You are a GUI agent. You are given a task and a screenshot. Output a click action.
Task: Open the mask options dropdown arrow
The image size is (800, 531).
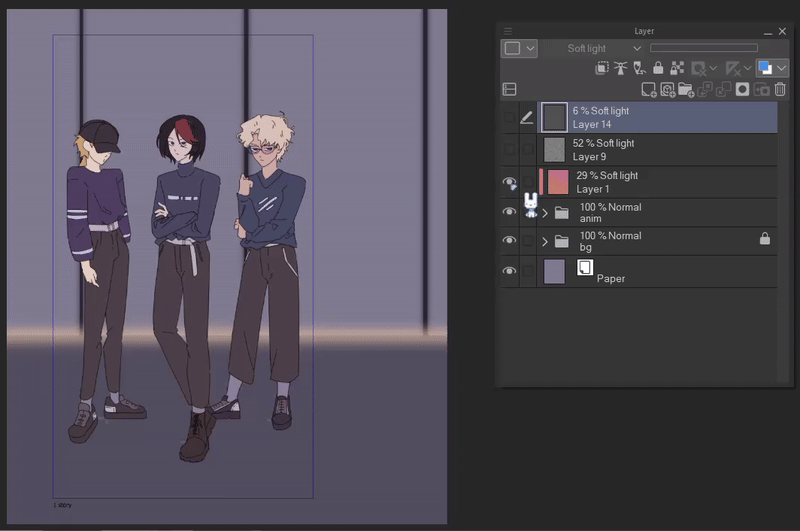[713, 68]
